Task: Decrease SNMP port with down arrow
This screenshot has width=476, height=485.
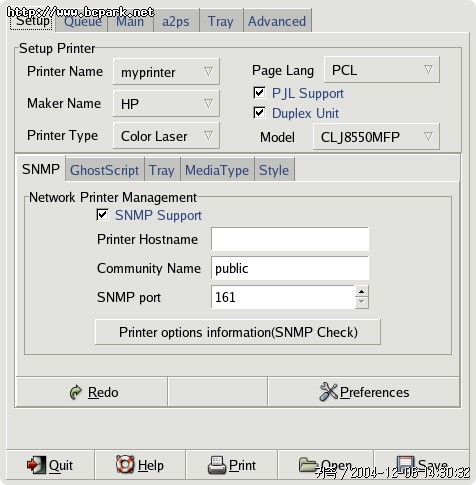Action: coord(362,302)
